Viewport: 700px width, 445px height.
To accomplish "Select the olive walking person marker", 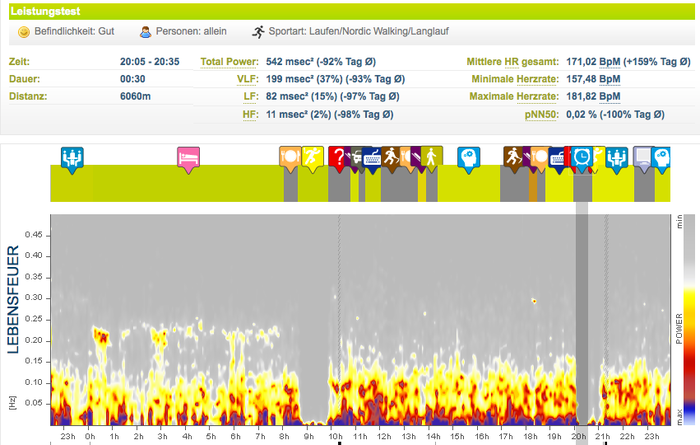I will [x=431, y=156].
